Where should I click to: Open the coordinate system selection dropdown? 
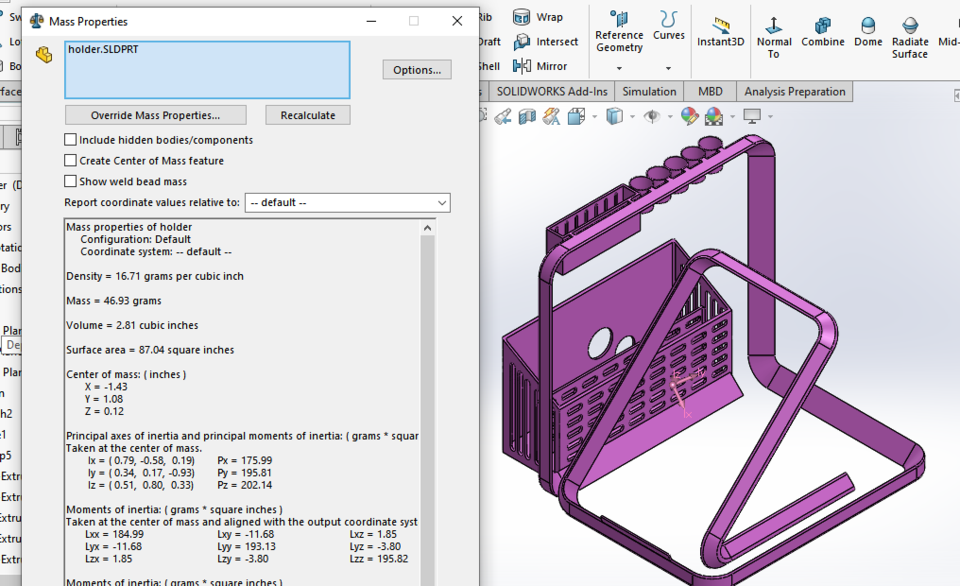(443, 203)
